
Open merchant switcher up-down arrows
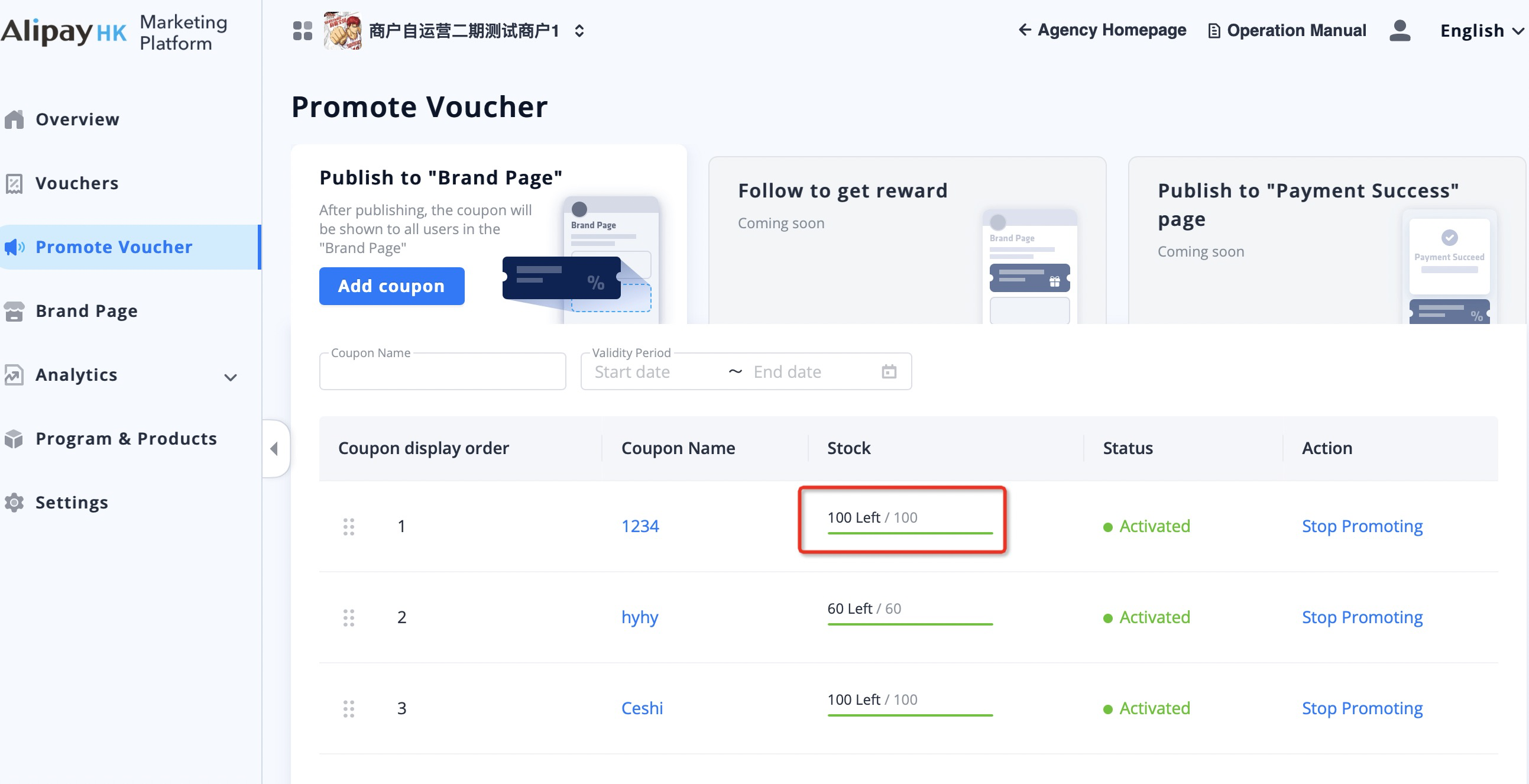coord(579,31)
